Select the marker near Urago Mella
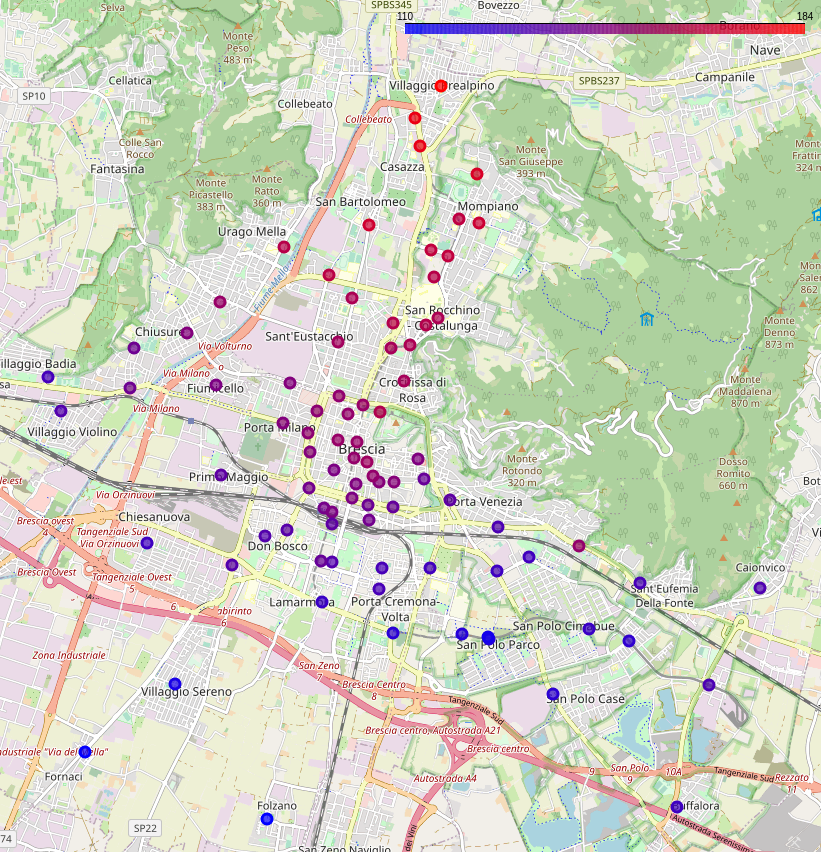The image size is (821, 852). 284,247
